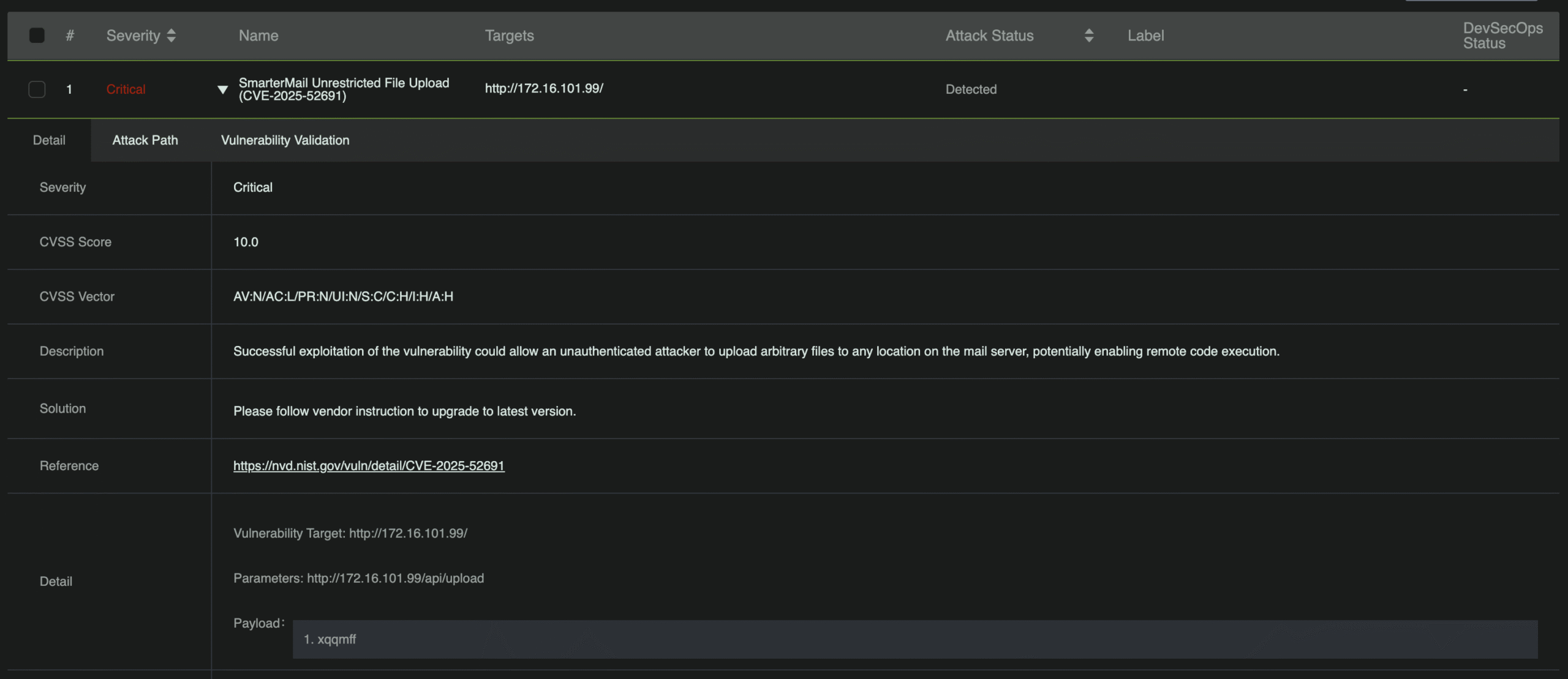
Task: Click the Severity column header
Action: [133, 36]
